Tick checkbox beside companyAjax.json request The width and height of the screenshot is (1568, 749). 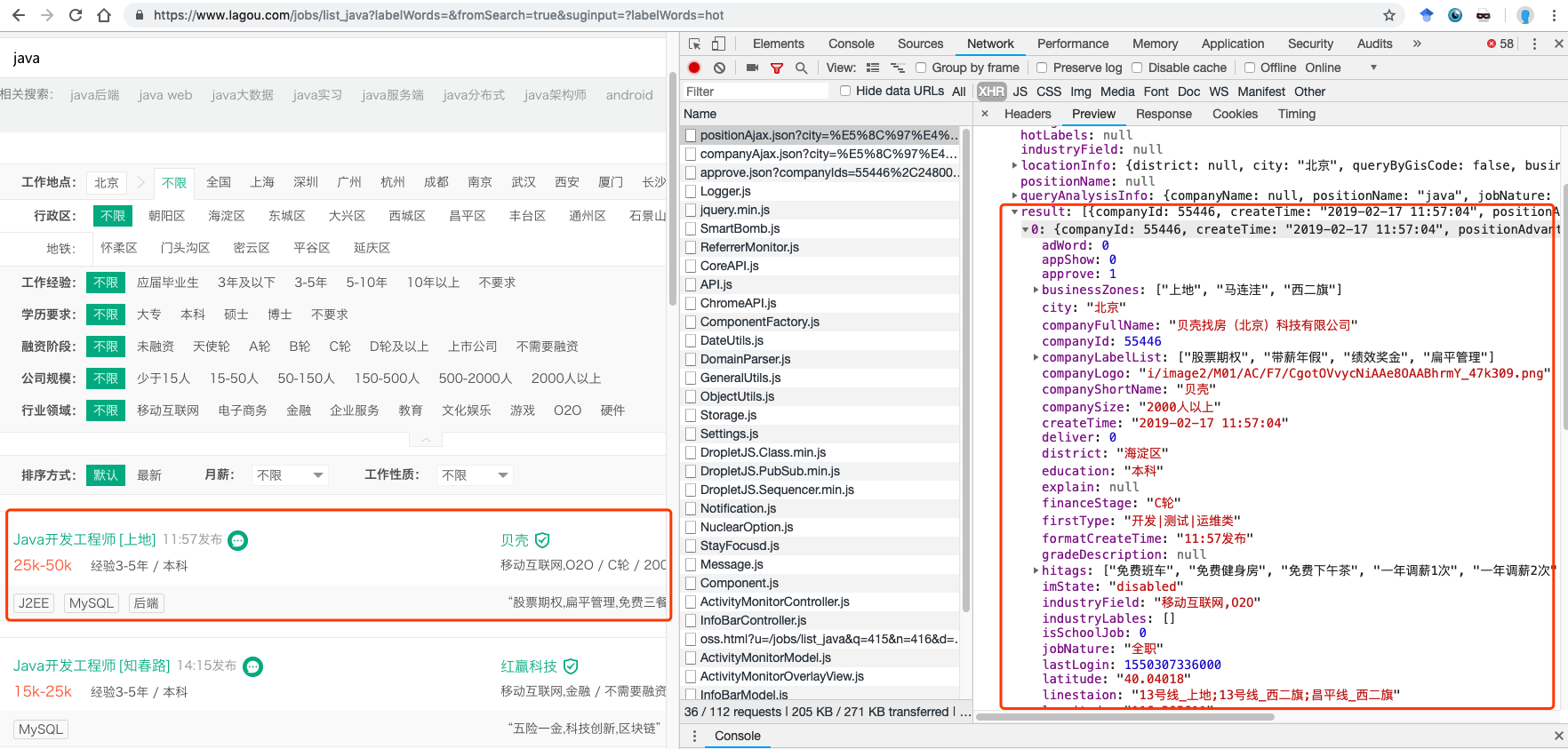point(691,155)
